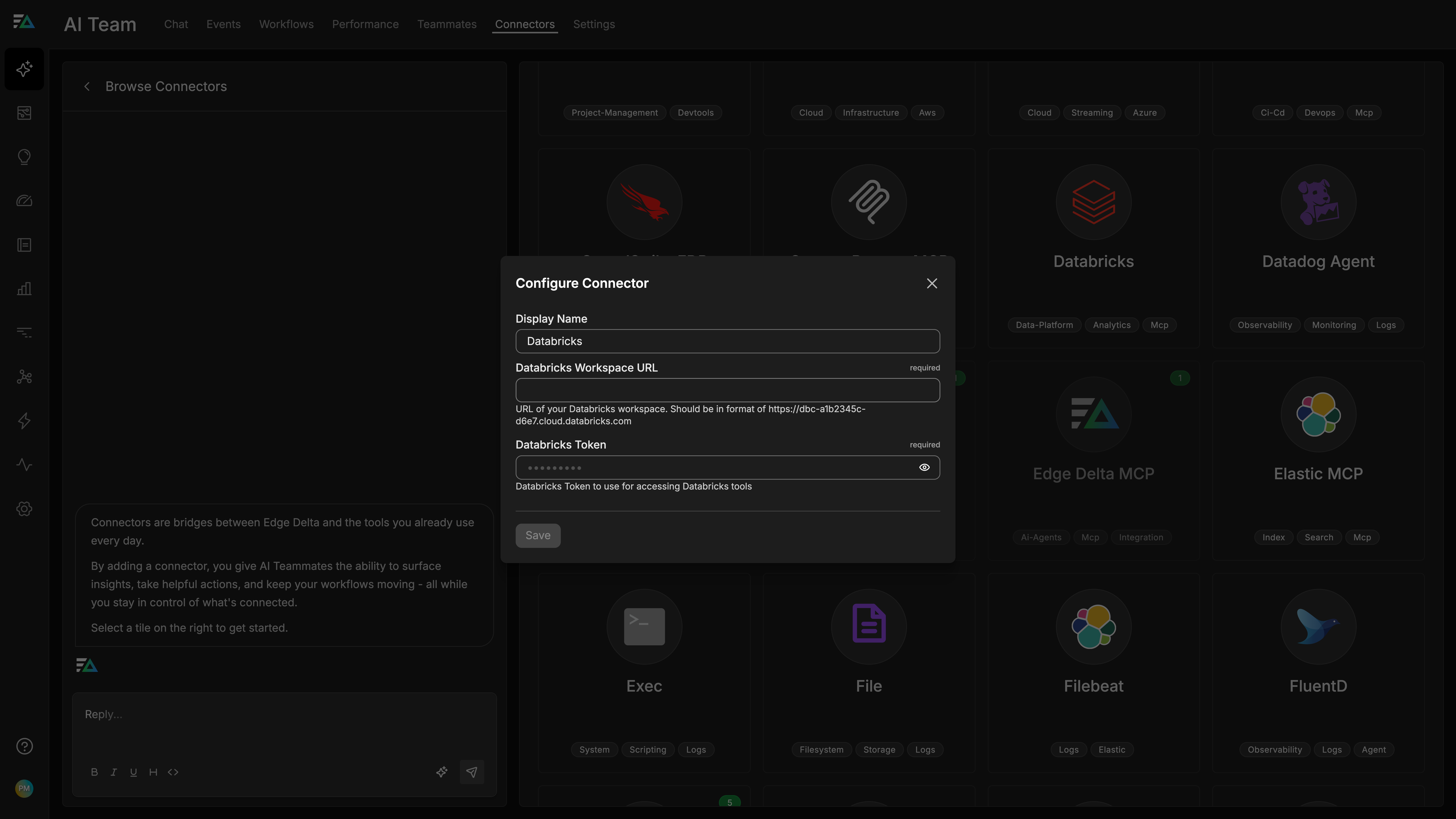The image size is (1456, 819).
Task: Send the reply with paper plane icon
Action: (471, 772)
